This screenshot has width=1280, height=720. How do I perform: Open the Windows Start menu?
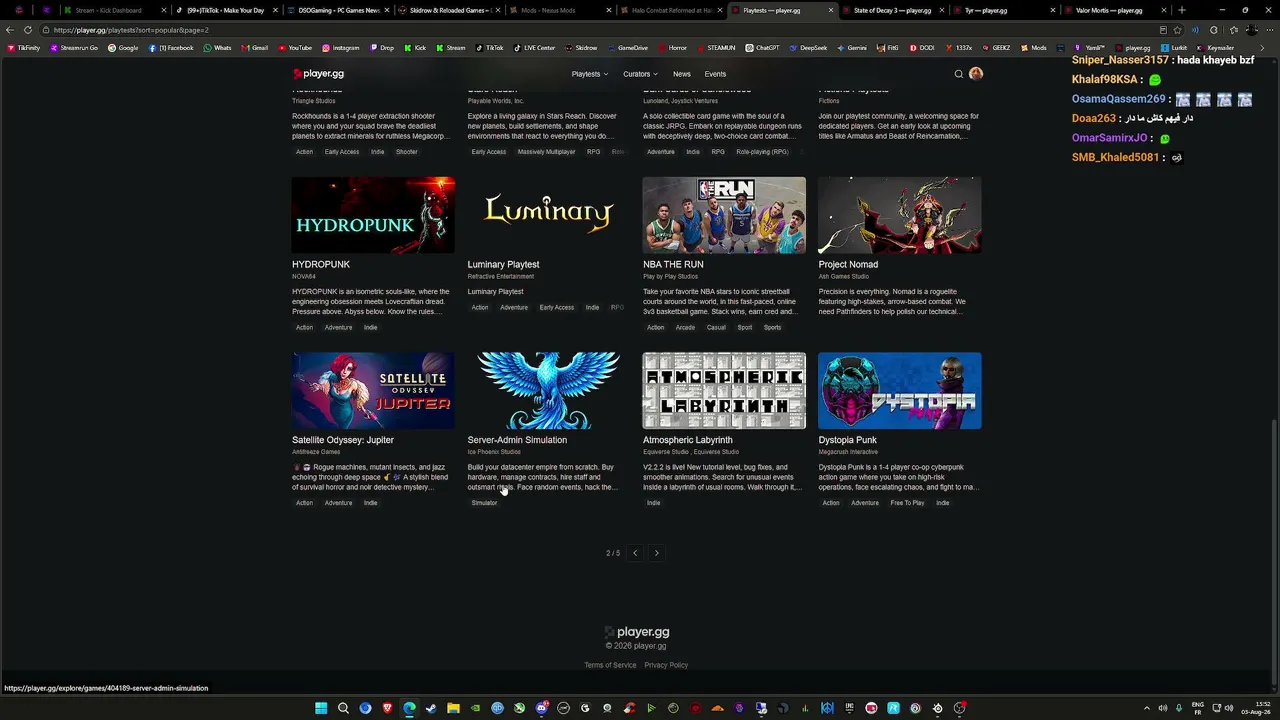click(x=321, y=708)
